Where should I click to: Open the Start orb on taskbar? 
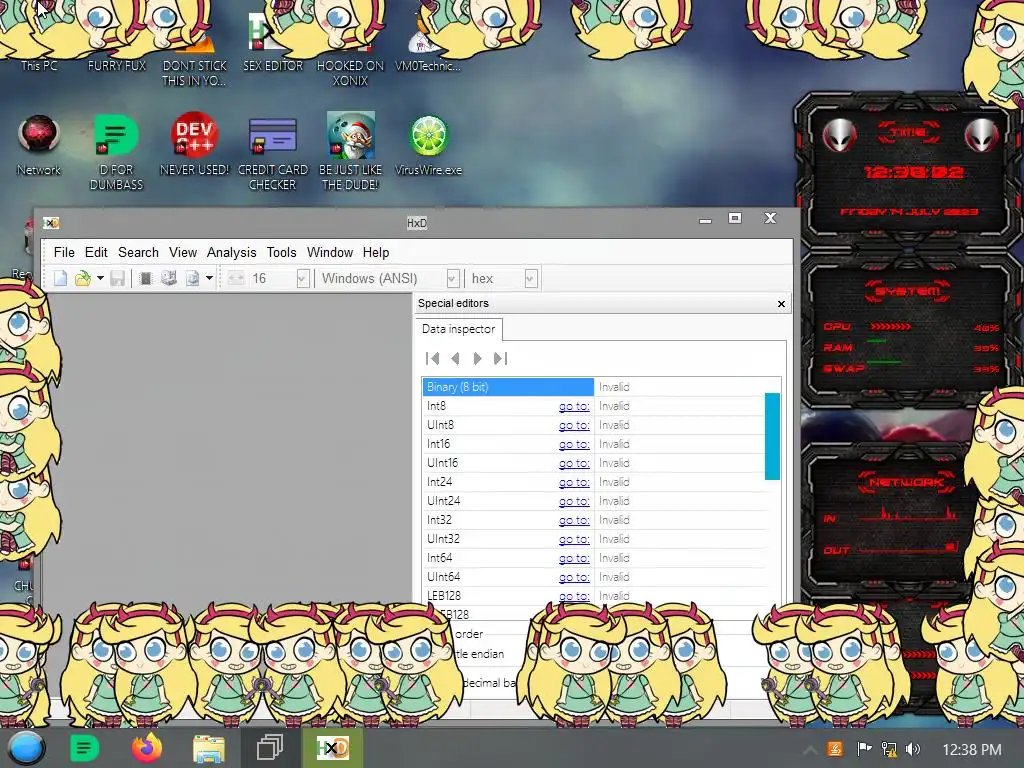click(x=26, y=748)
